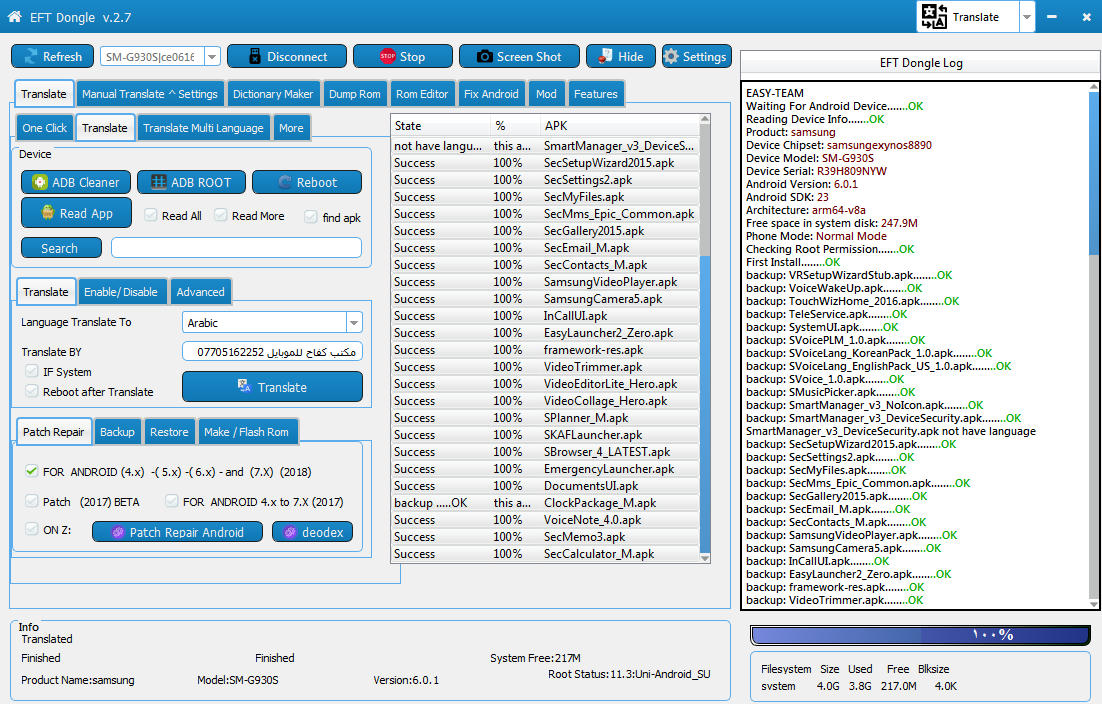
Task: Enable Patch (2017) BETA checkbox
Action: [x=31, y=501]
